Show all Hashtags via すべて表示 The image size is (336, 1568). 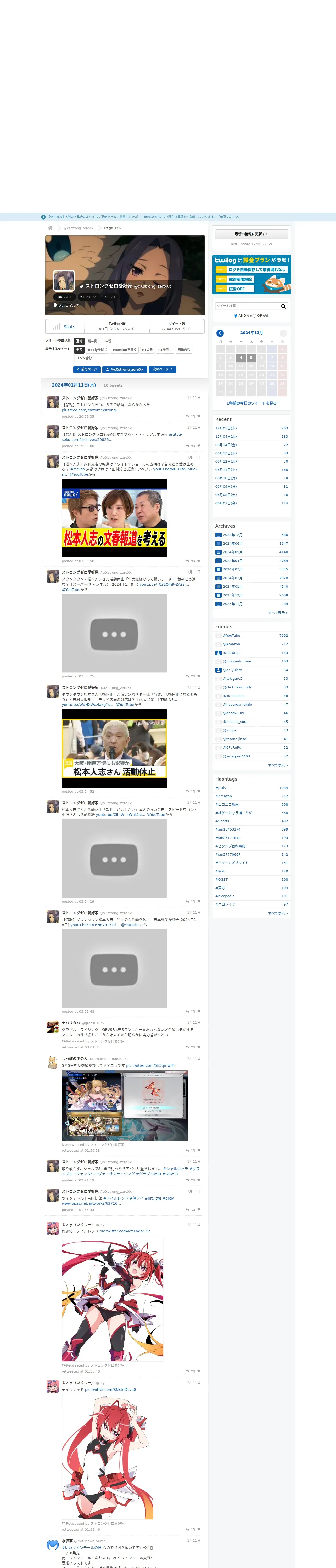click(278, 913)
